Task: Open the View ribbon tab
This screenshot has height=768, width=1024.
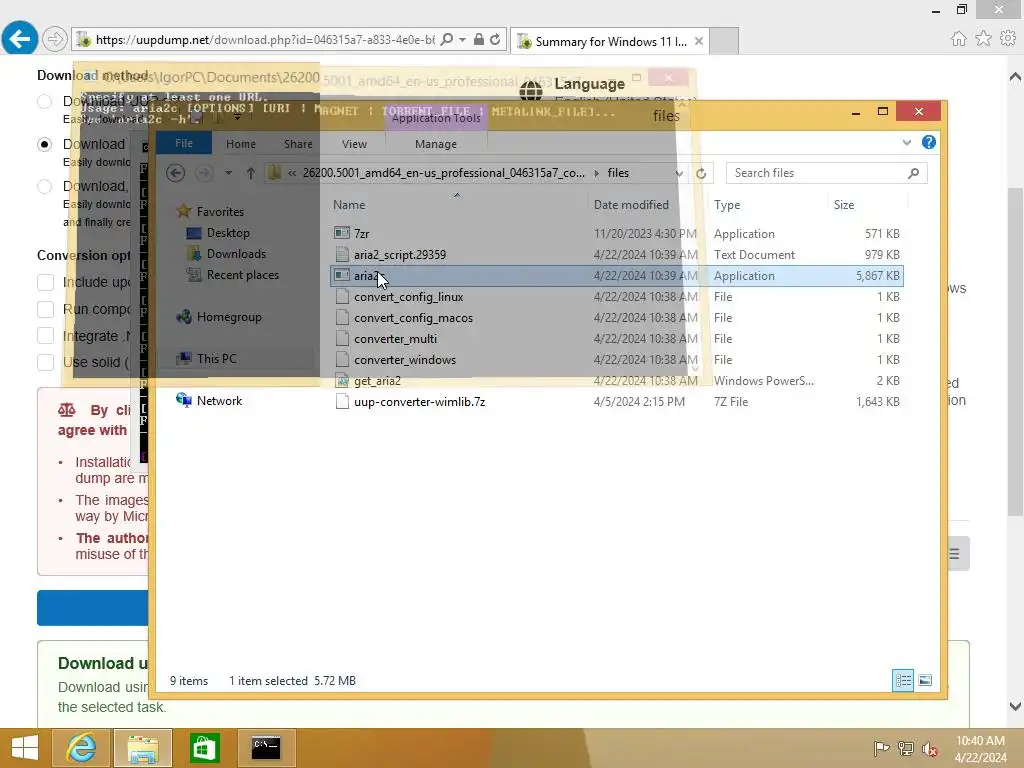Action: [355, 144]
